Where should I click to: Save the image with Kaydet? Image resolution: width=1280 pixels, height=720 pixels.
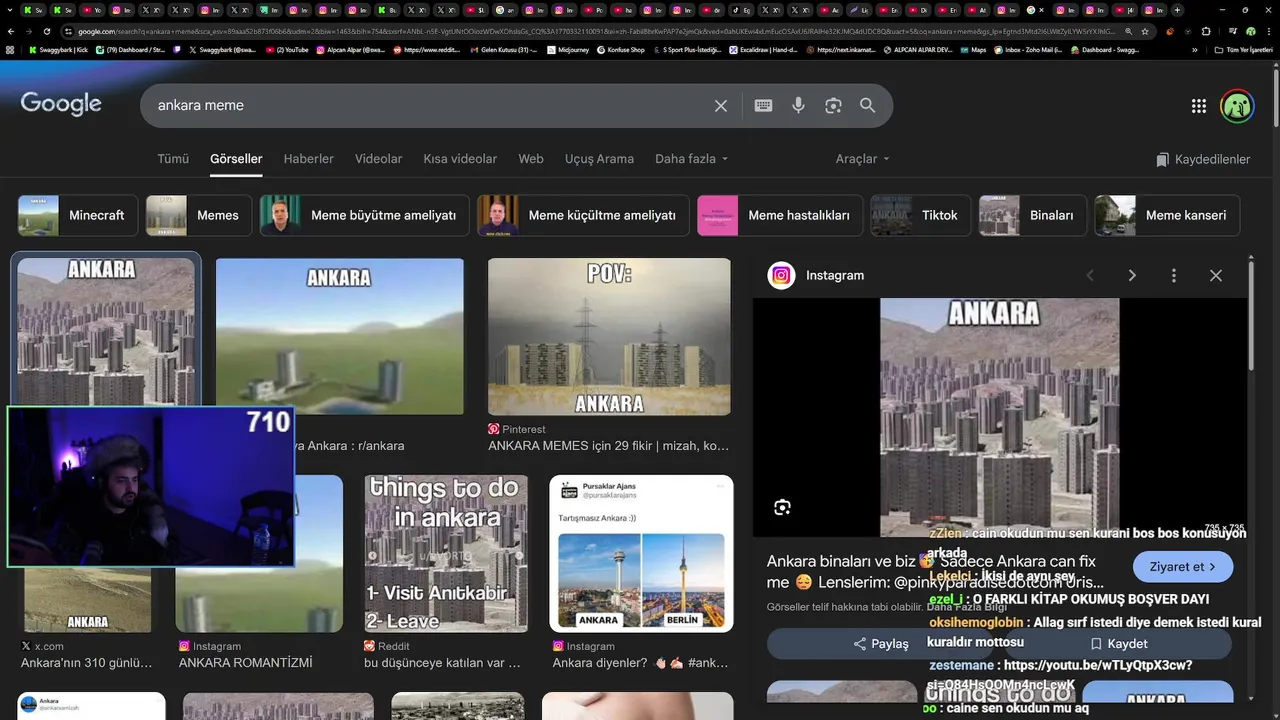click(1118, 644)
